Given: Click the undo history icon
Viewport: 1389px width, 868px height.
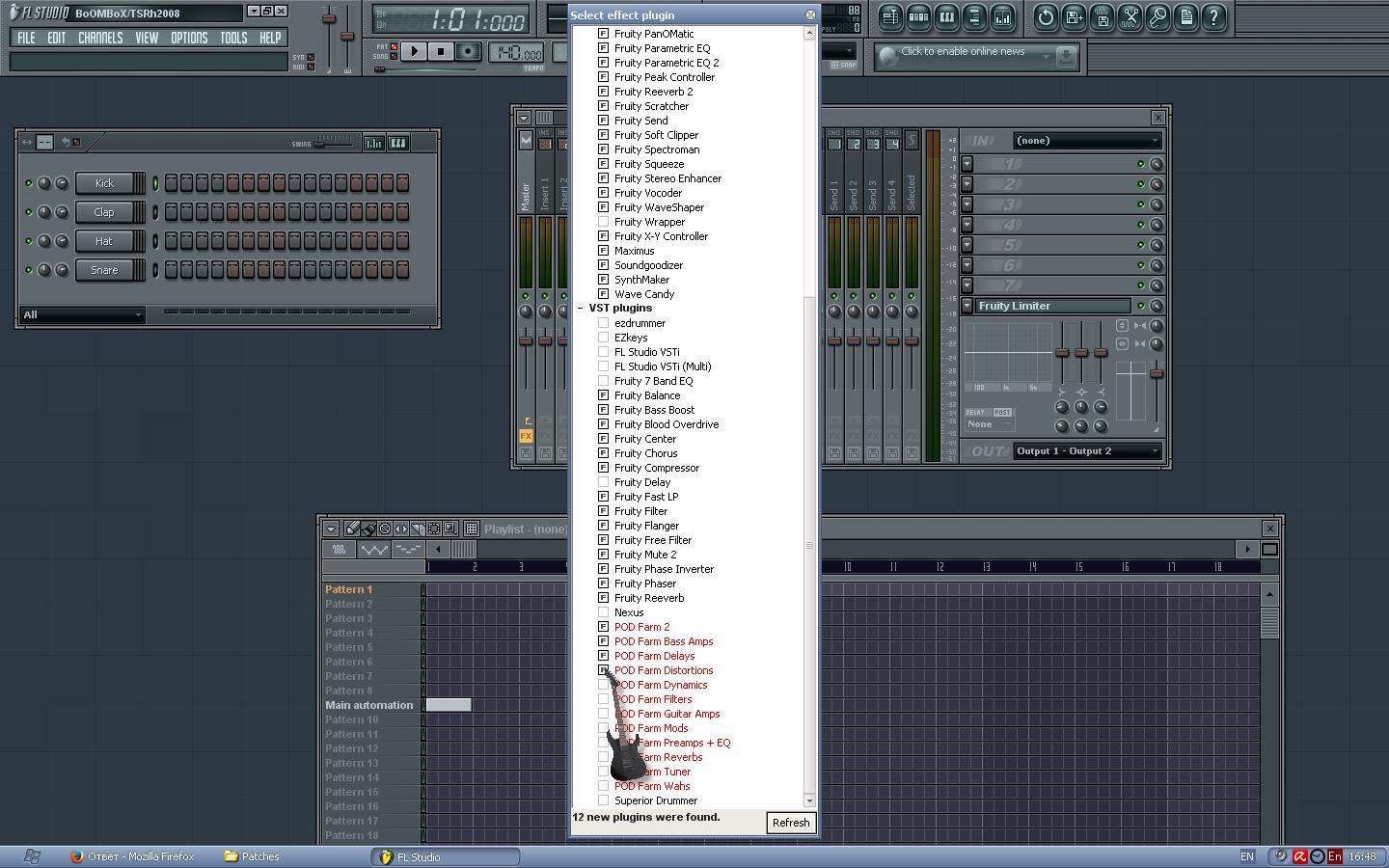Looking at the screenshot, I should click(x=1046, y=16).
